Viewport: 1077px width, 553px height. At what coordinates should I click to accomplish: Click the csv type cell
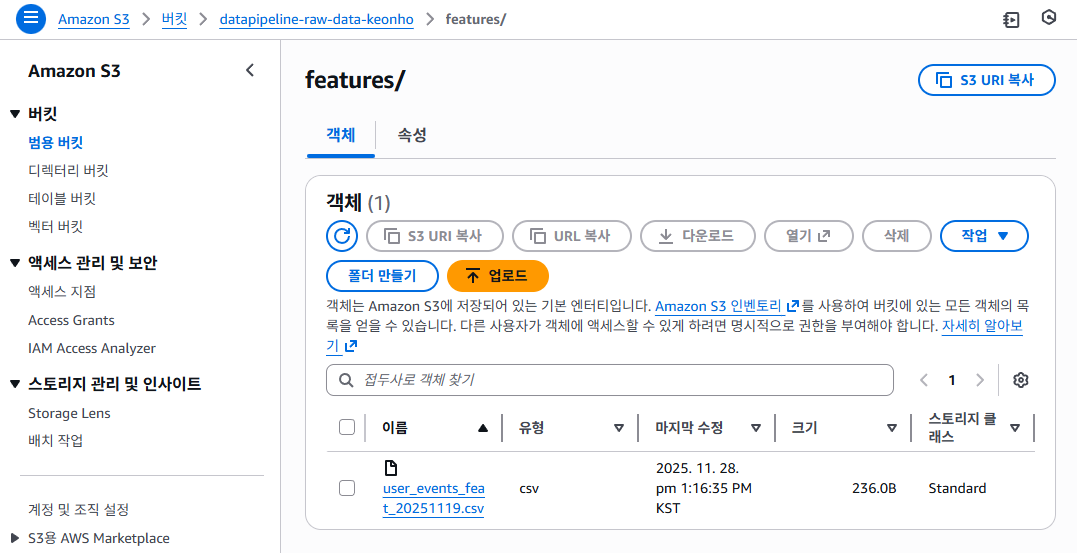(x=529, y=488)
